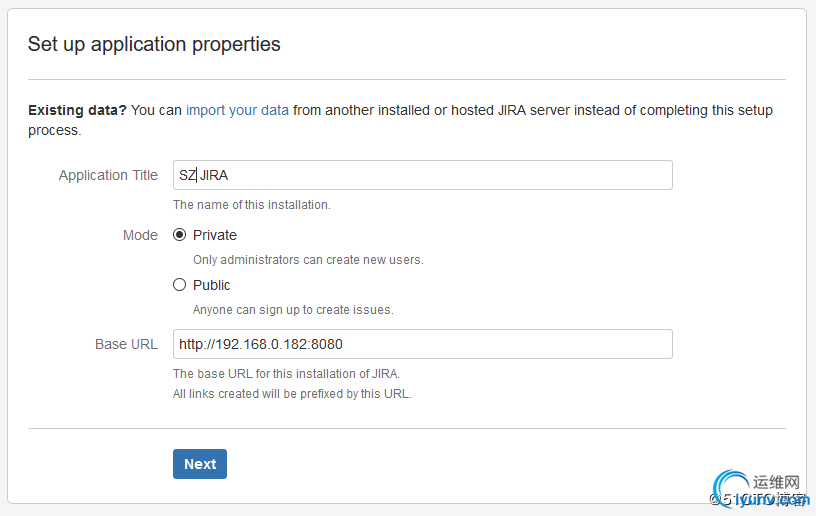Select the Private mode radio button
The width and height of the screenshot is (816, 516).
pos(180,235)
